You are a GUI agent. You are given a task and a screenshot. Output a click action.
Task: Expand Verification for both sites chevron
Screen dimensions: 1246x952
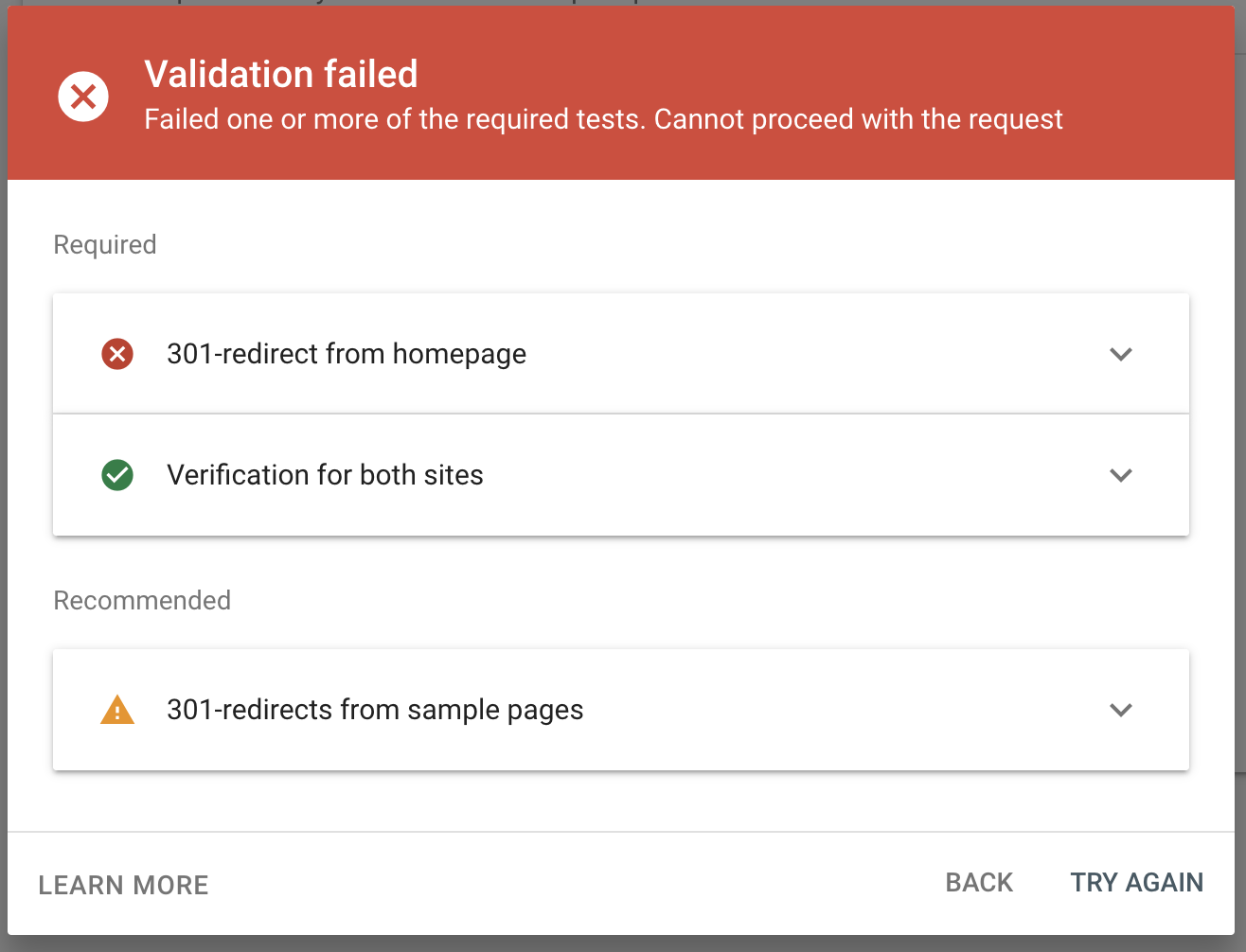tap(1121, 475)
